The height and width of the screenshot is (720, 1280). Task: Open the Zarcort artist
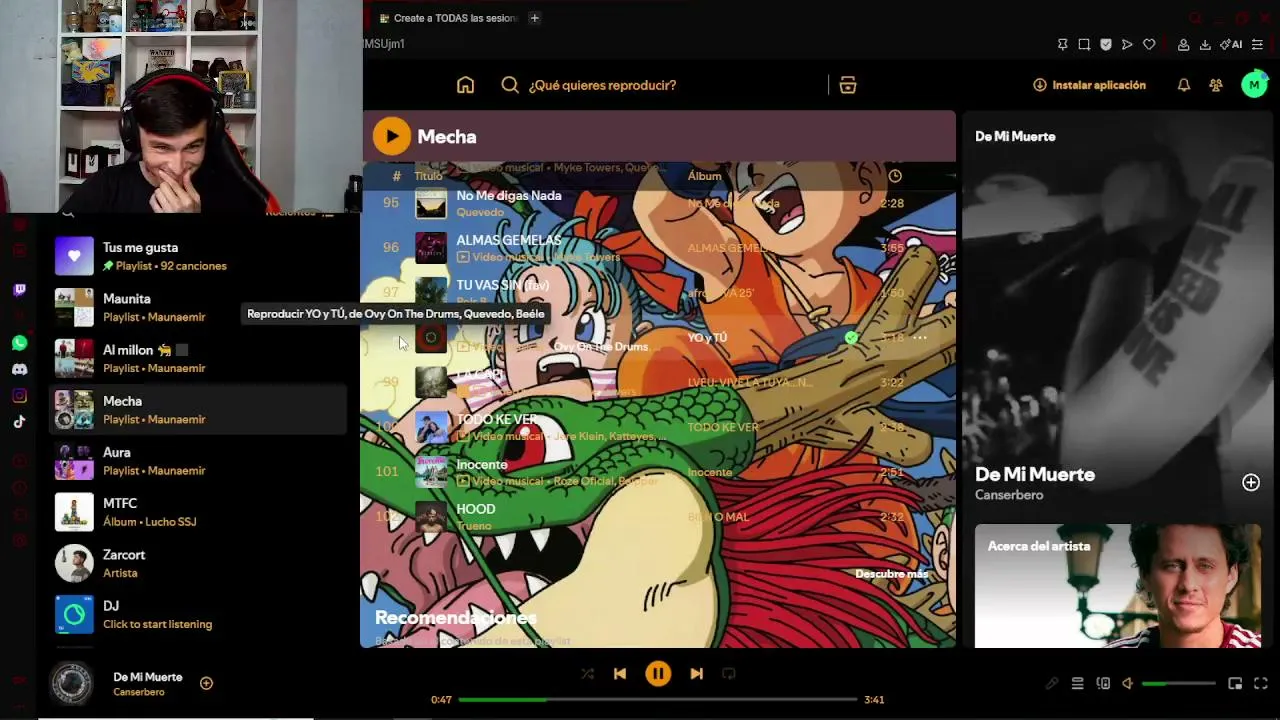[198, 563]
